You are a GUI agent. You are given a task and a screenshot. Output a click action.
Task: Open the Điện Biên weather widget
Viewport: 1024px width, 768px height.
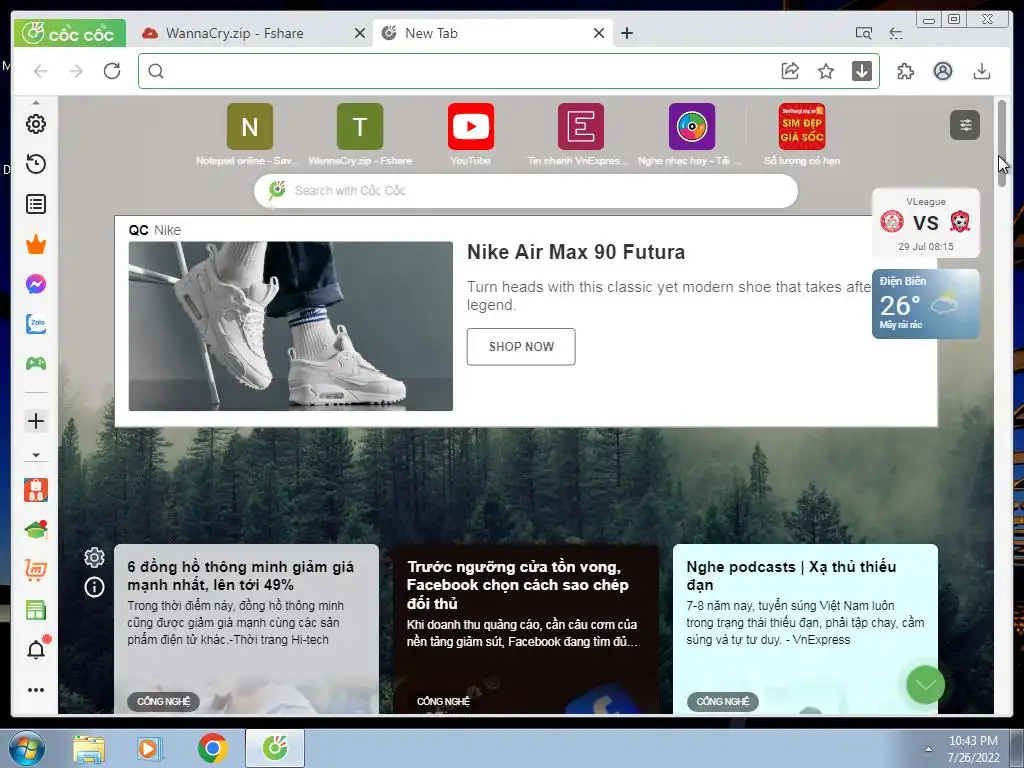(x=925, y=304)
